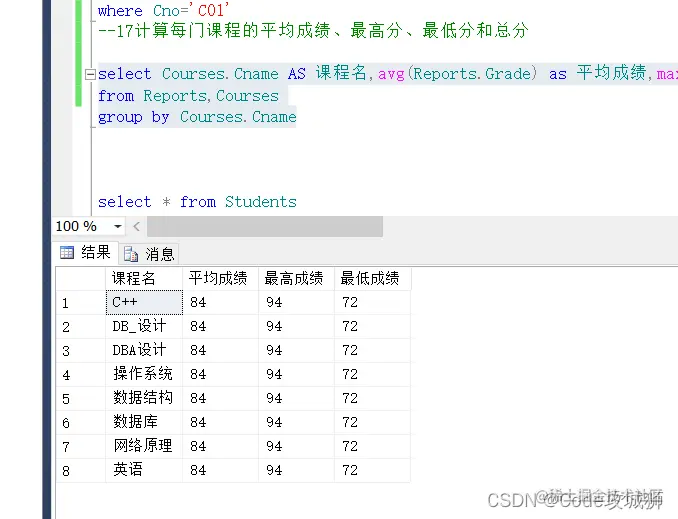Click the 最低成绩 value 72 in 网络原理 row
Viewport: 678px width, 519px height.
pyautogui.click(x=372, y=446)
